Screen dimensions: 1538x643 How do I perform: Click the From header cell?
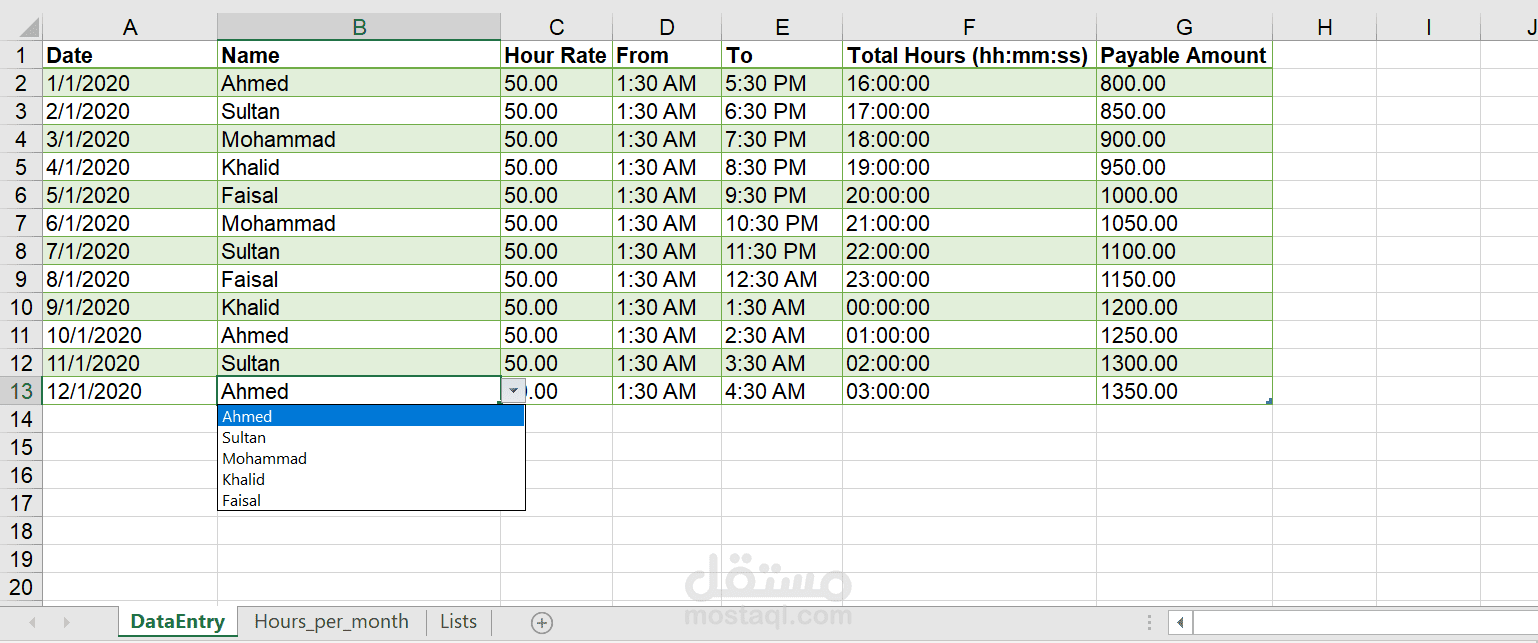(x=667, y=56)
